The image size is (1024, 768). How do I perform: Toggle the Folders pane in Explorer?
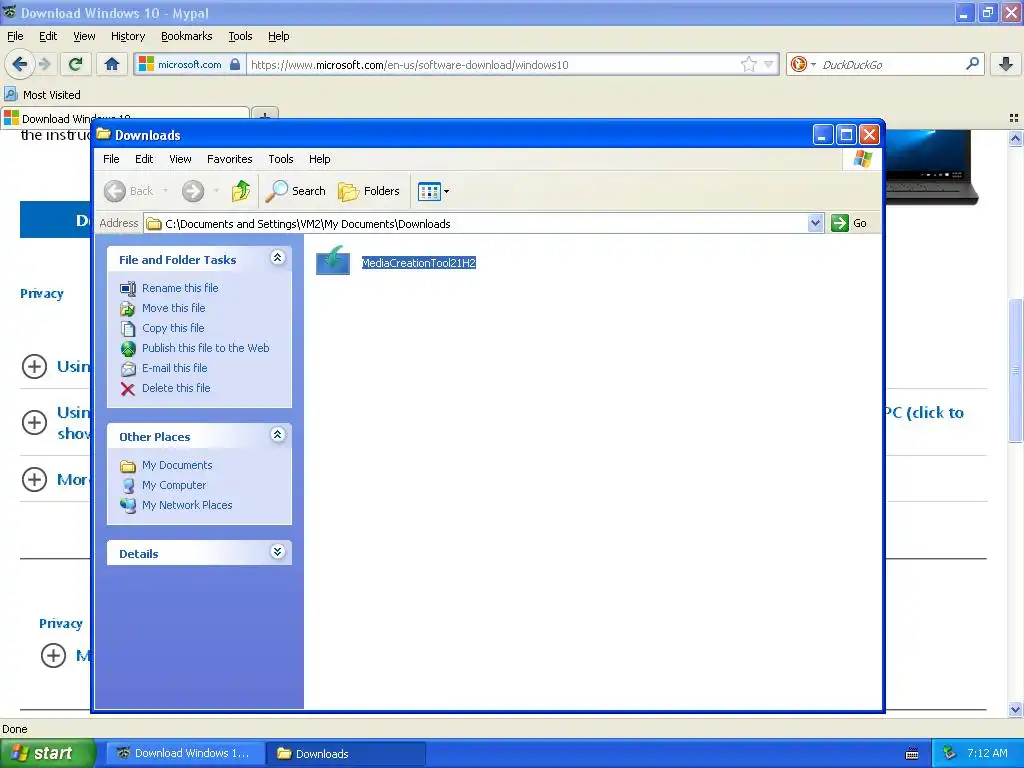368,191
